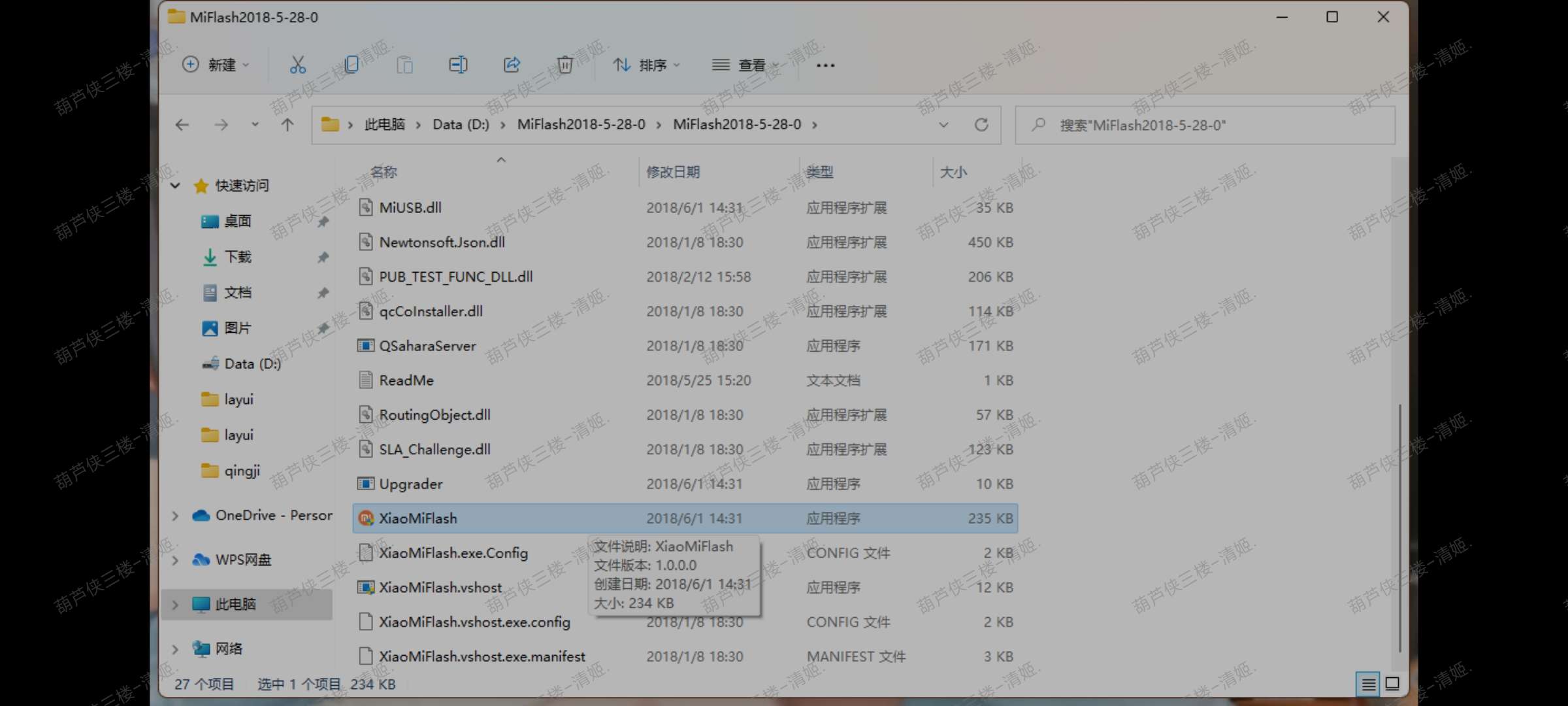Sort by 类型 column header
This screenshot has width=1568, height=706.
pyautogui.click(x=820, y=172)
